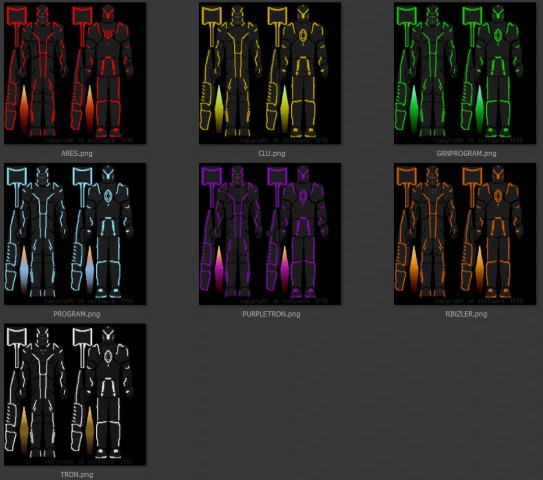Click the CLU.png file name label

click(272, 153)
